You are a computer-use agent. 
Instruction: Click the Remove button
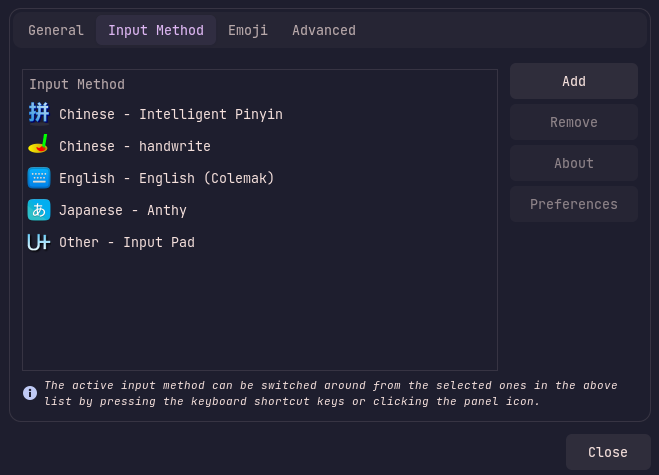574,122
